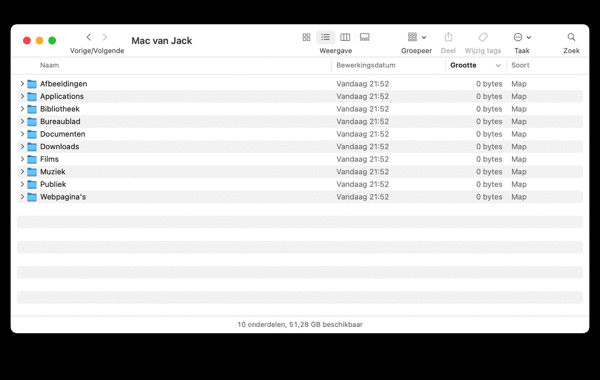Sort by the Grootte column header
Viewport: 600px width, 380px height.
click(463, 65)
